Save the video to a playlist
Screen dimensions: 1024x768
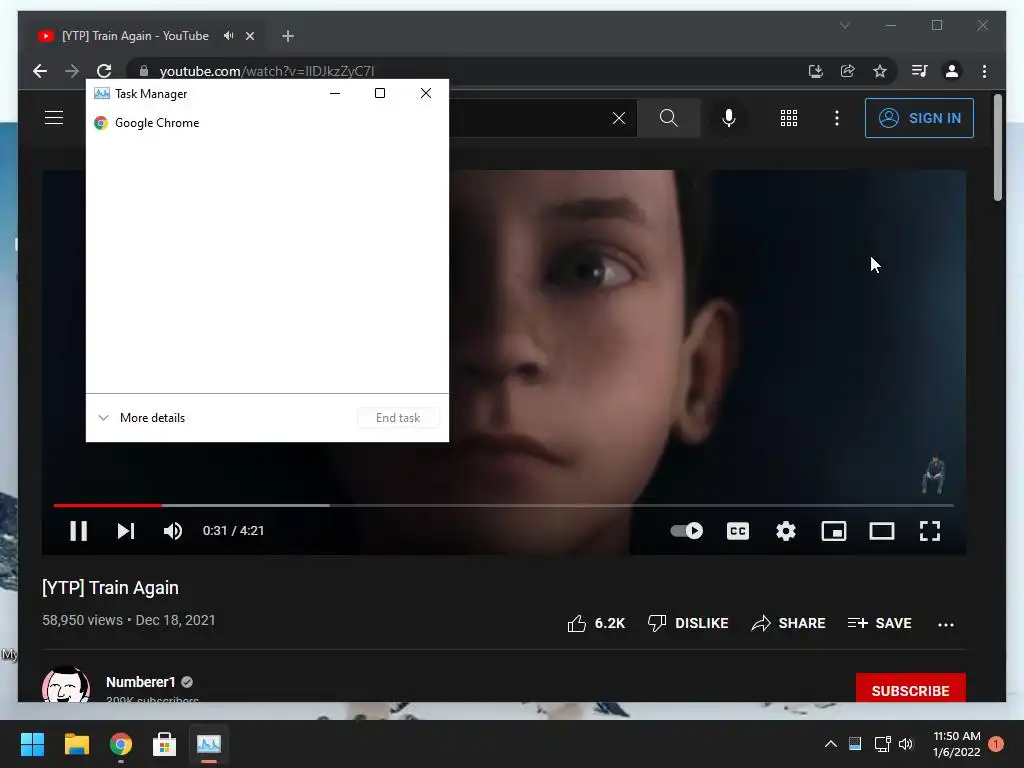click(x=879, y=623)
